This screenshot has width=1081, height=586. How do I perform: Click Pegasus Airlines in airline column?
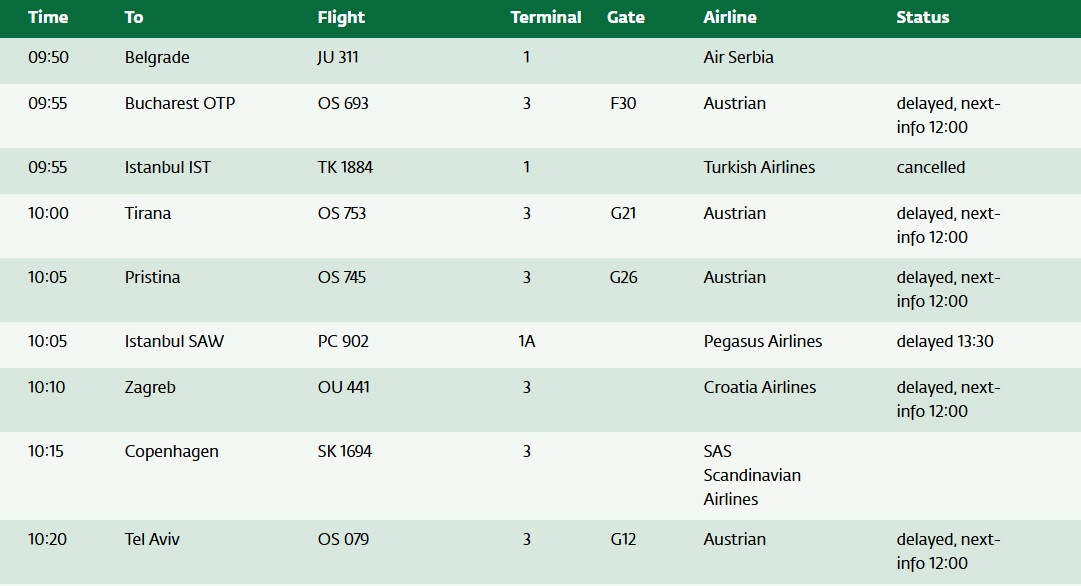pyautogui.click(x=762, y=341)
